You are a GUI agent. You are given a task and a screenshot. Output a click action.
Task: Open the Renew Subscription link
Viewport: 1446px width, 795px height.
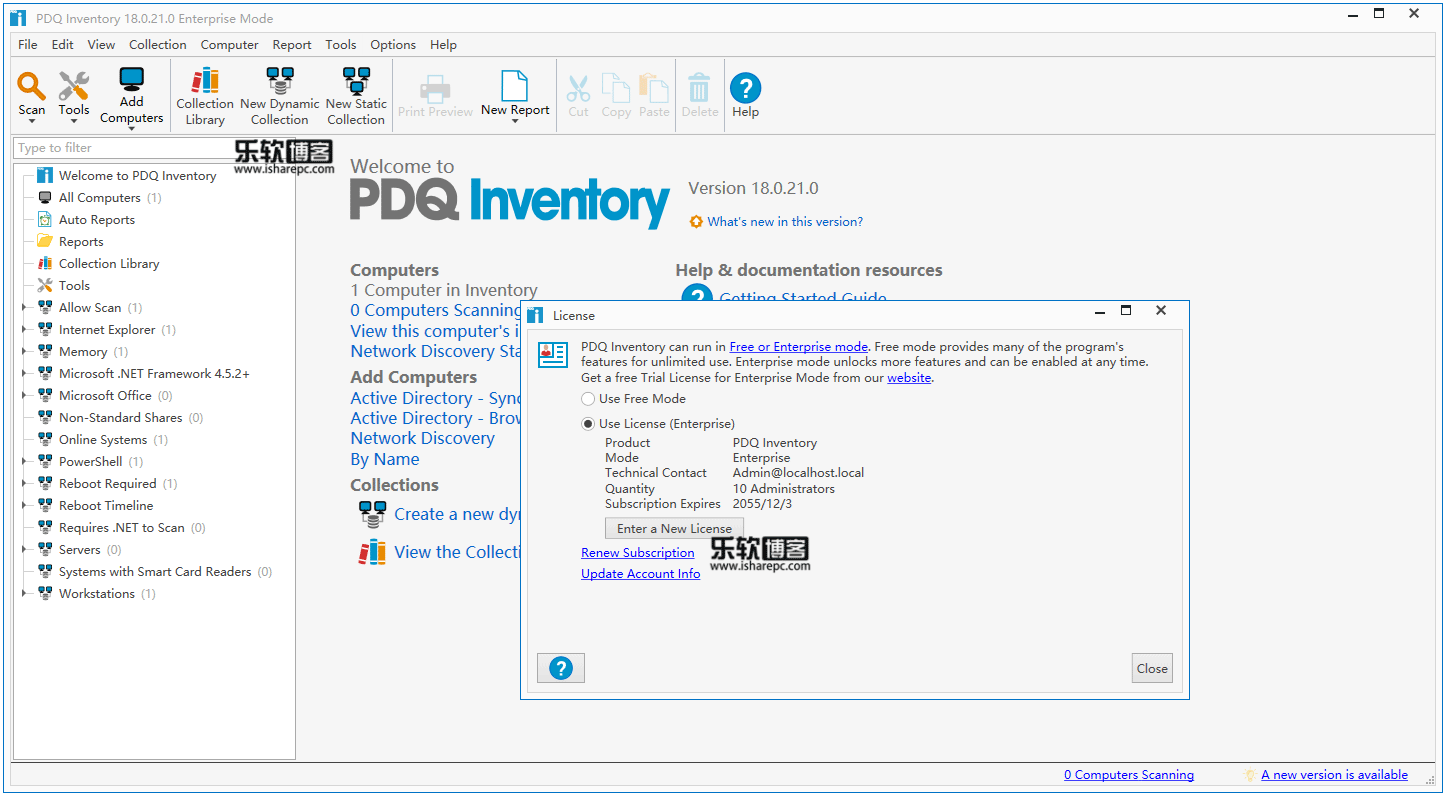coord(638,553)
